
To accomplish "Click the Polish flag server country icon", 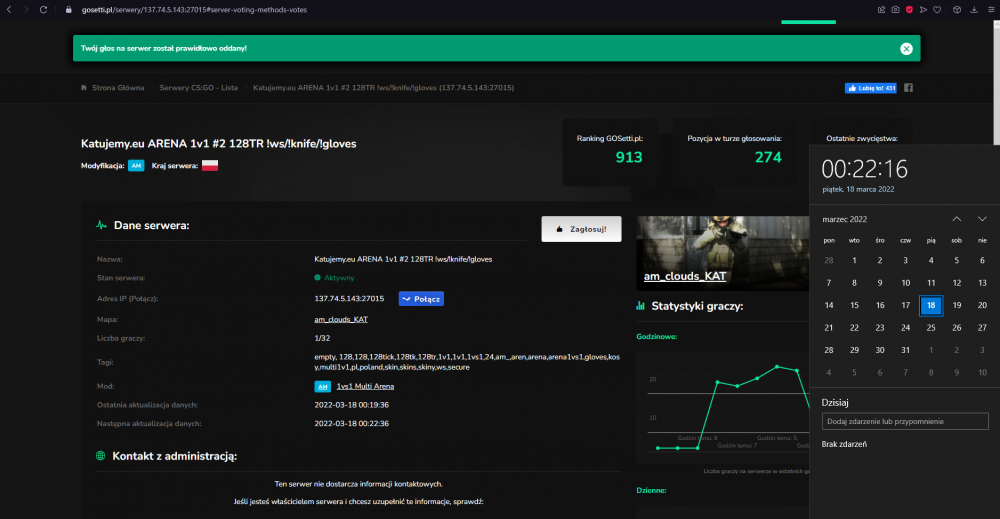I will pos(210,166).
